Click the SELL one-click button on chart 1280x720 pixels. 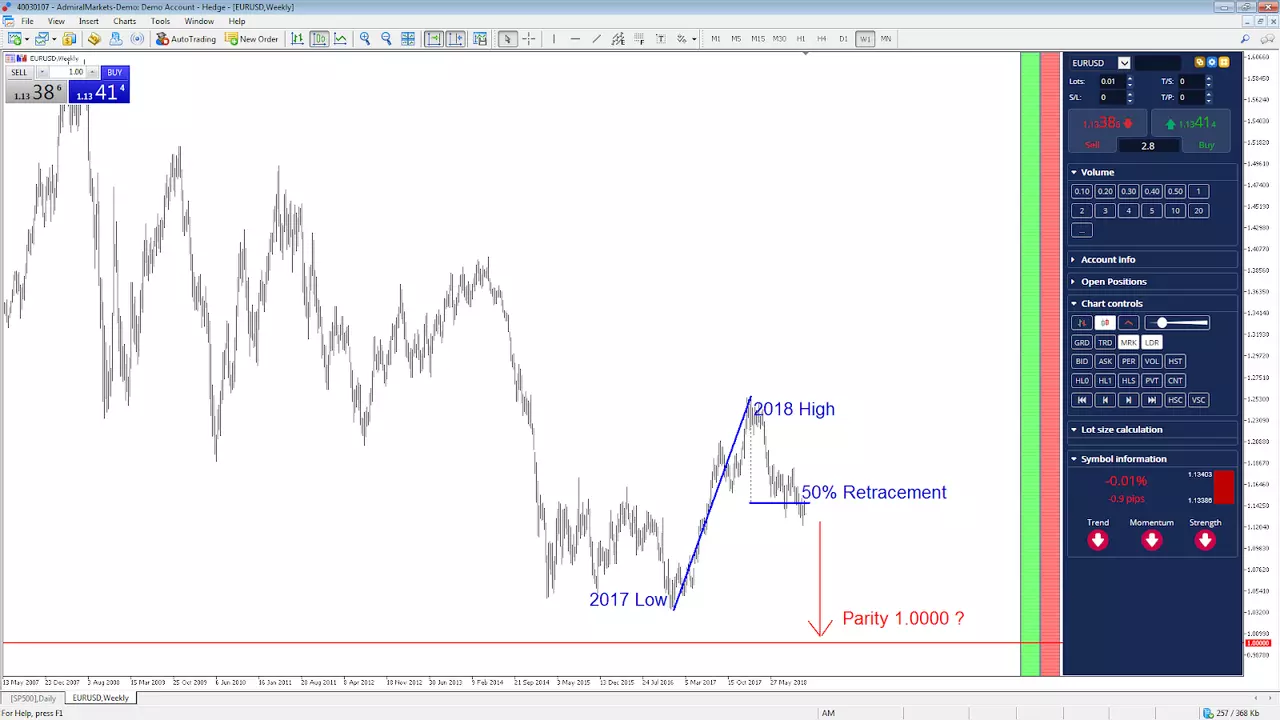19,72
